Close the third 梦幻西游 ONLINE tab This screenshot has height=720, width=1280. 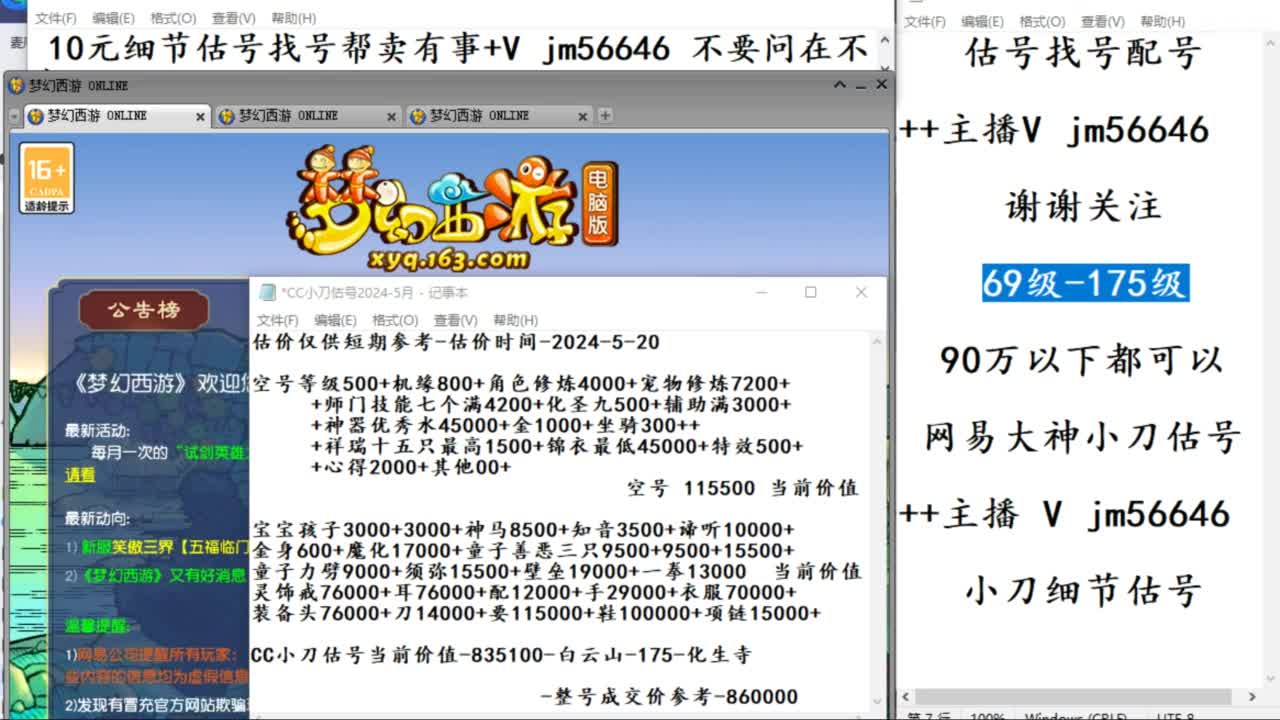click(x=583, y=117)
